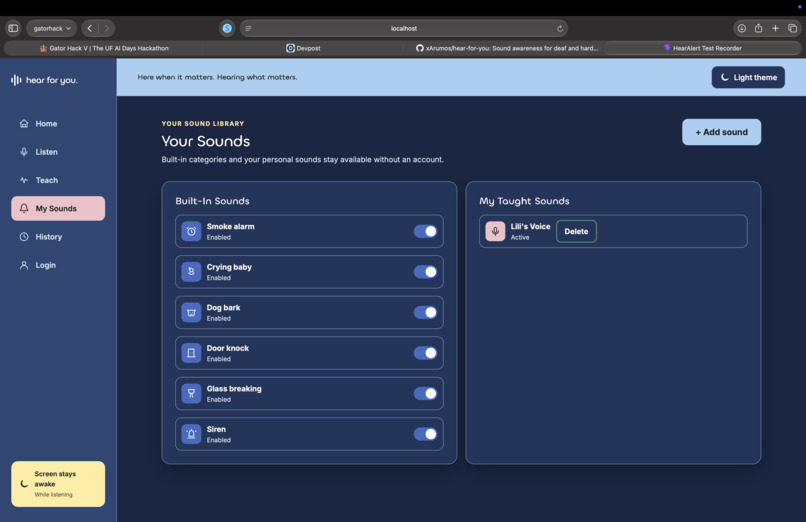The width and height of the screenshot is (806, 522).
Task: Switch to the Devpost tab
Action: pos(303,48)
